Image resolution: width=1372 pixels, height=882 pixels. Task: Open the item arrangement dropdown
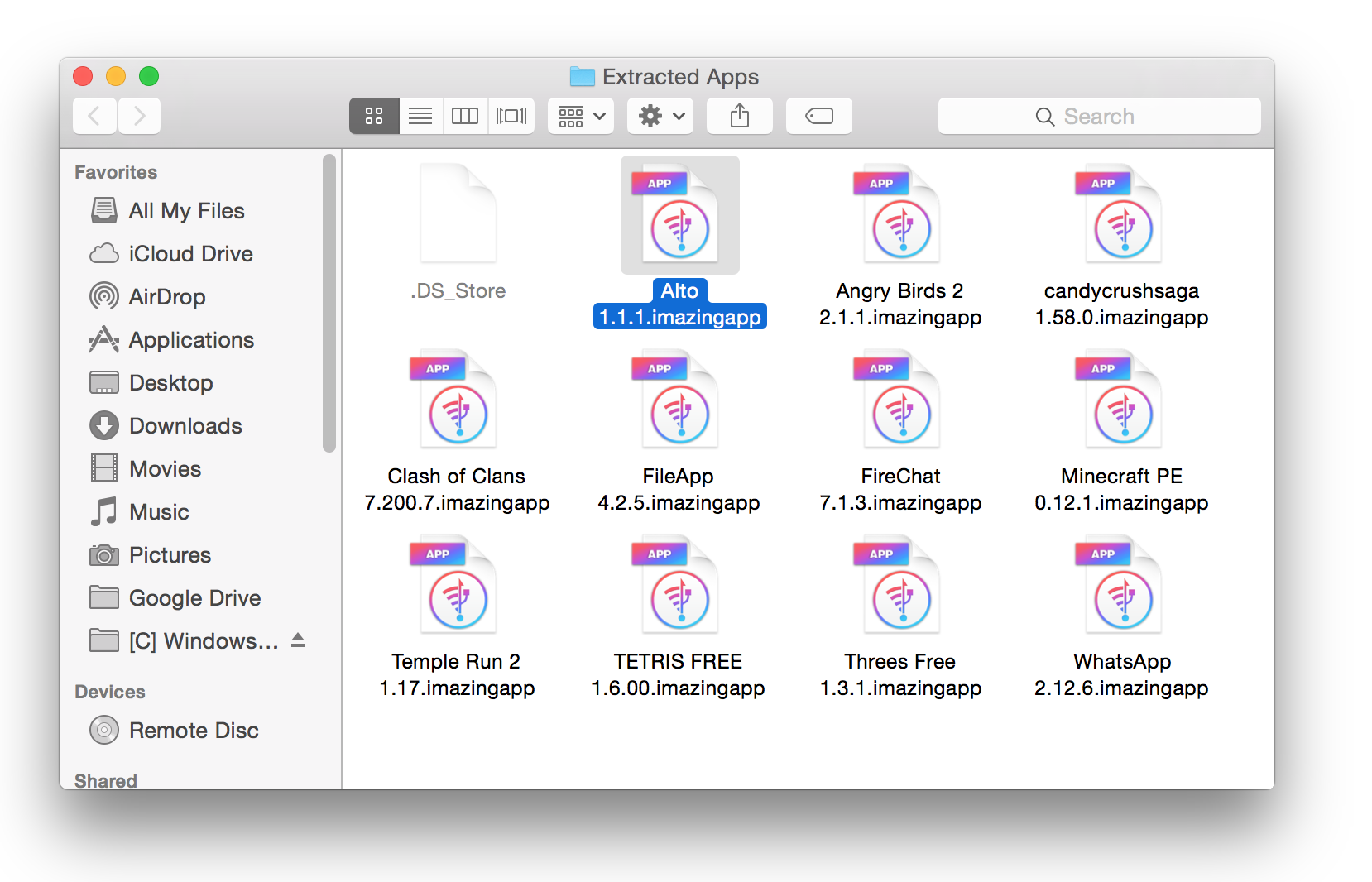(x=581, y=116)
